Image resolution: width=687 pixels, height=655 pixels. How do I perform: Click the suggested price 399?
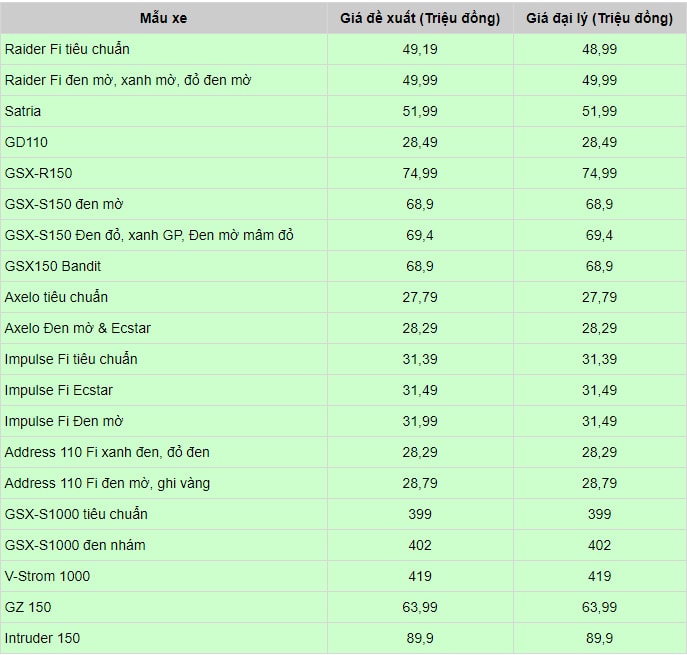tap(420, 514)
